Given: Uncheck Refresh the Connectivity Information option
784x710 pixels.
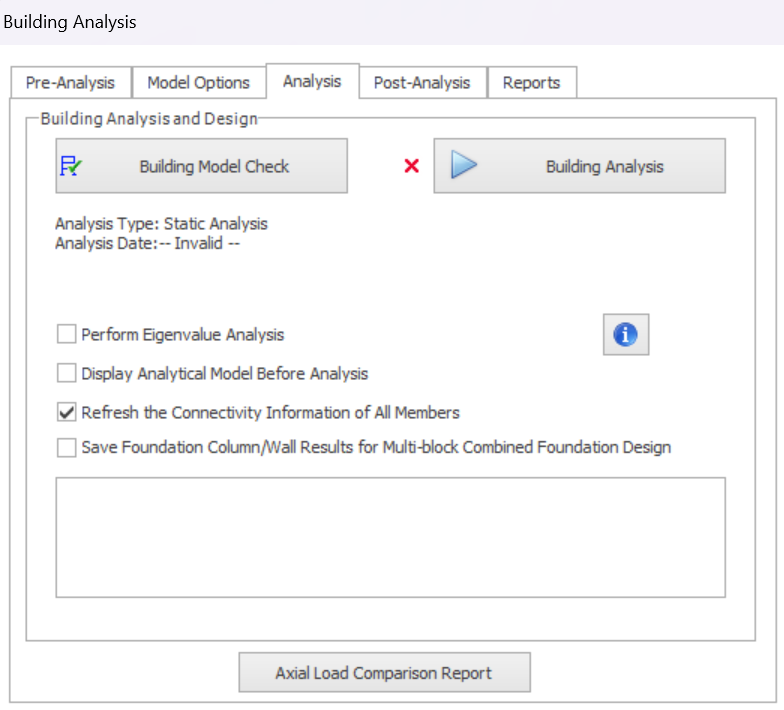Looking at the screenshot, I should (66, 412).
